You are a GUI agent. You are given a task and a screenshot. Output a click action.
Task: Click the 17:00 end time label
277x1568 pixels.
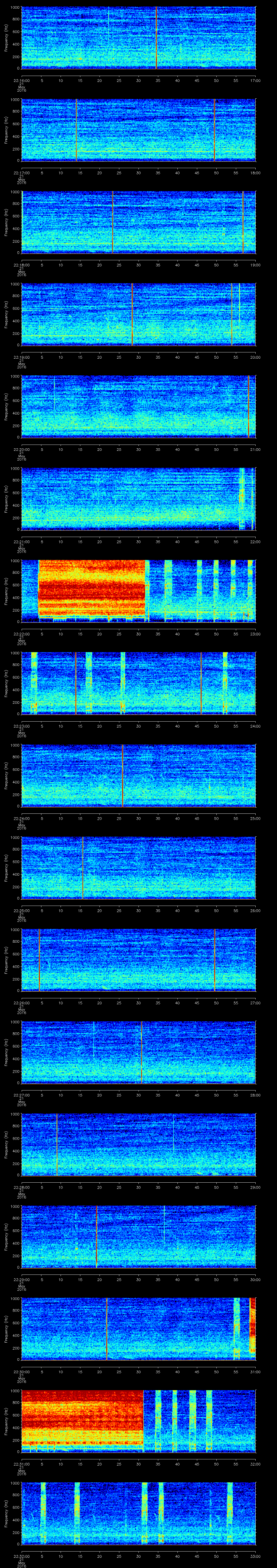255,80
